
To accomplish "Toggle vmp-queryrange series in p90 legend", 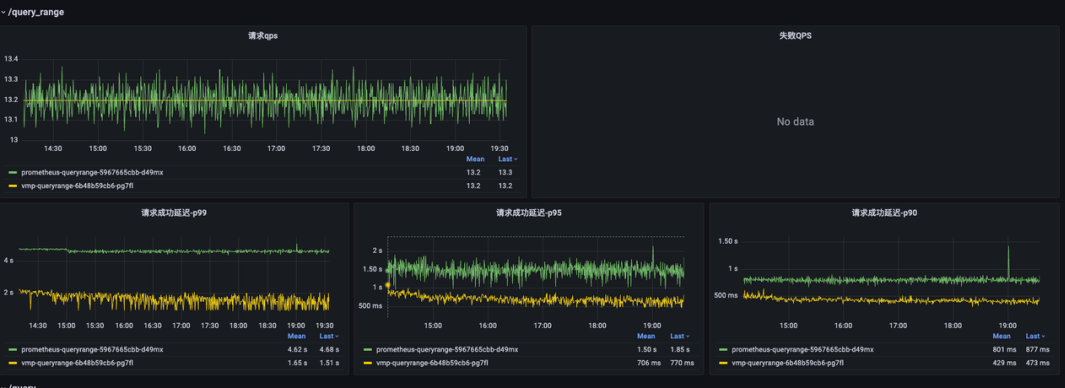I will [788, 363].
